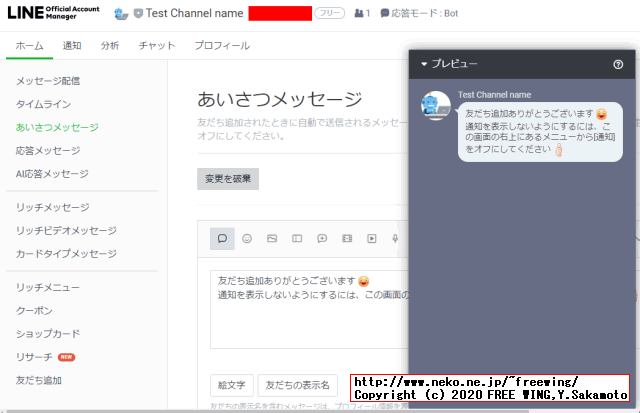Open リッチメッセージ in sidebar
This screenshot has height=413, width=640.
pos(52,207)
